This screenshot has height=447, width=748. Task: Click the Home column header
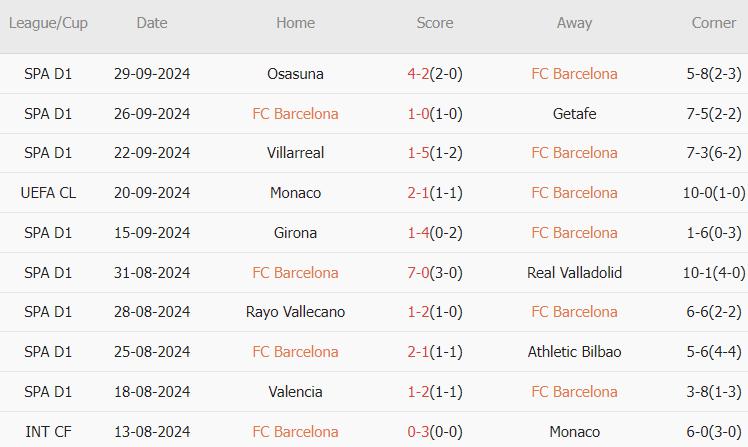coord(295,23)
